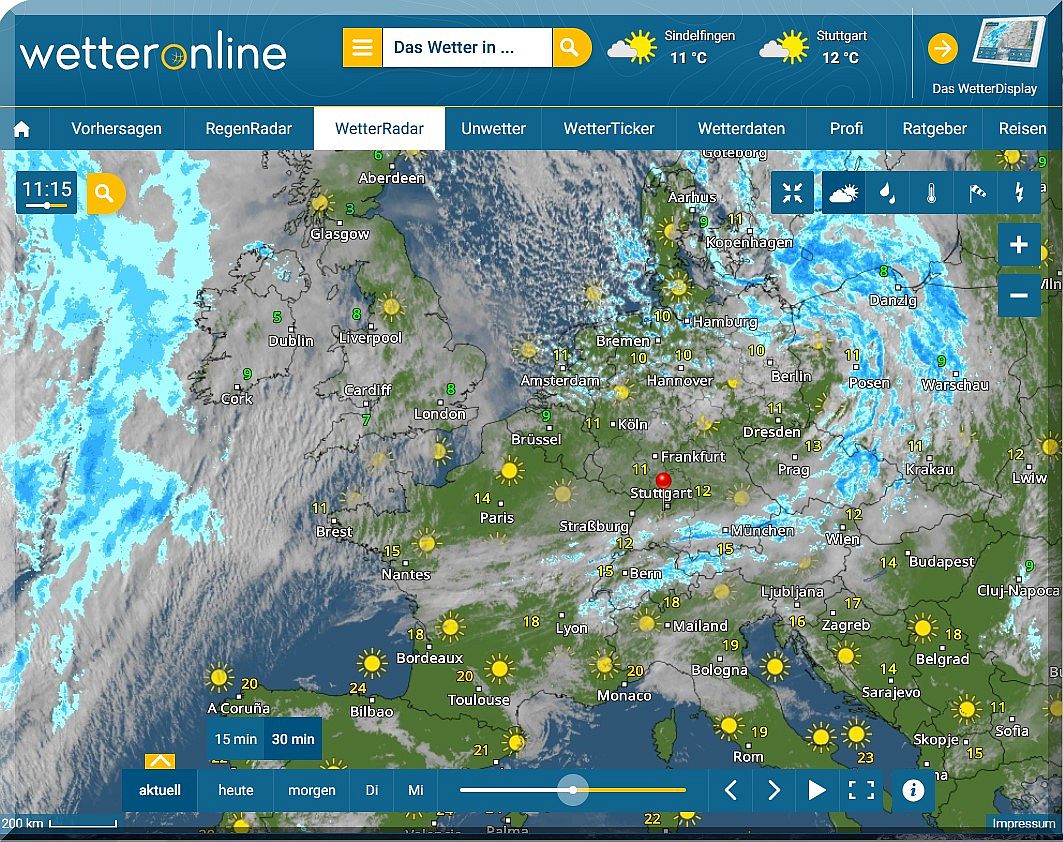Image resolution: width=1063 pixels, height=842 pixels.
Task: Toggle fullscreen map view
Action: (x=861, y=790)
